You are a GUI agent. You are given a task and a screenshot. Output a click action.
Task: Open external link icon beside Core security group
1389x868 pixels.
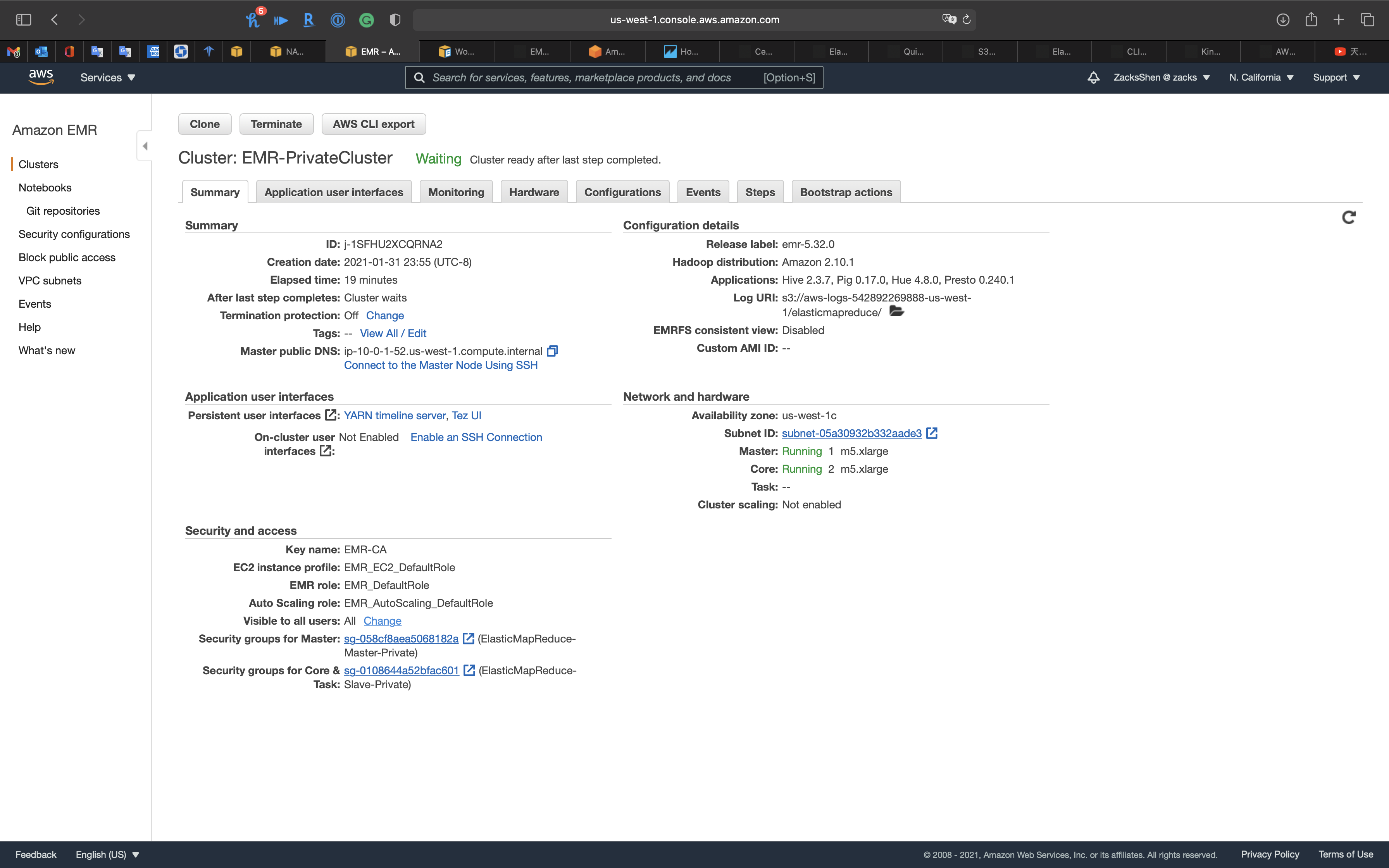click(469, 670)
